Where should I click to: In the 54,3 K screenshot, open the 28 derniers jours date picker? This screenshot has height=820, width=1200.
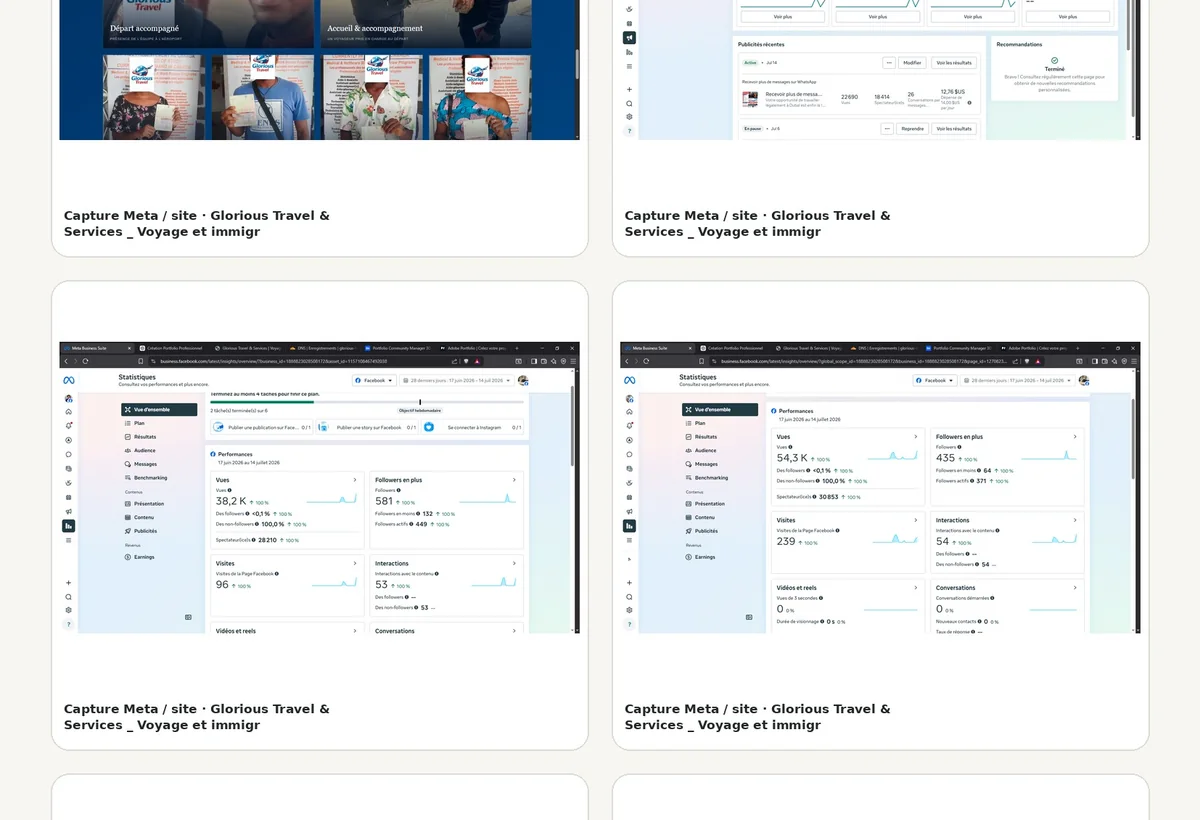tap(1018, 381)
